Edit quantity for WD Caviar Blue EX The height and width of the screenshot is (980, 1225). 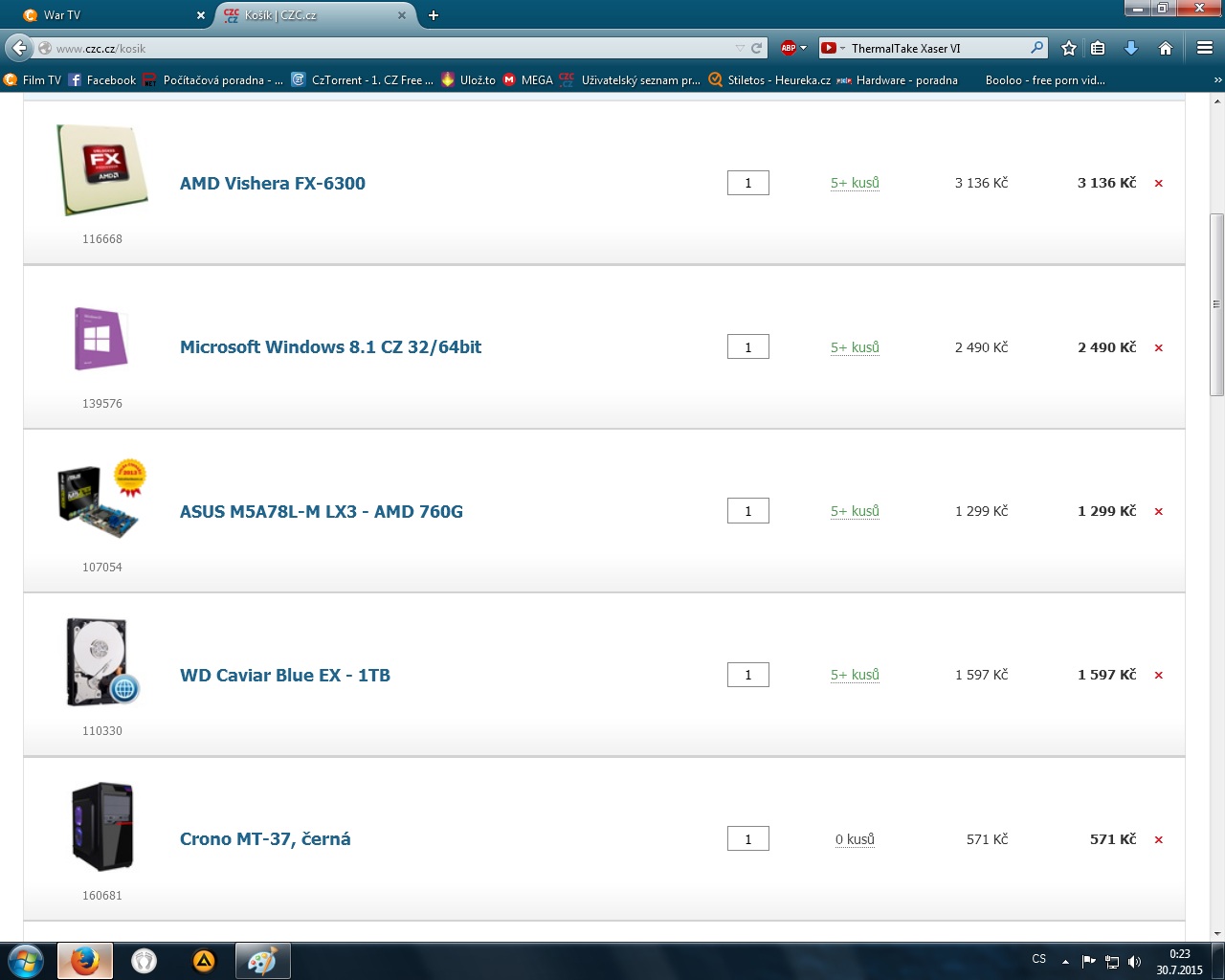pos(748,675)
